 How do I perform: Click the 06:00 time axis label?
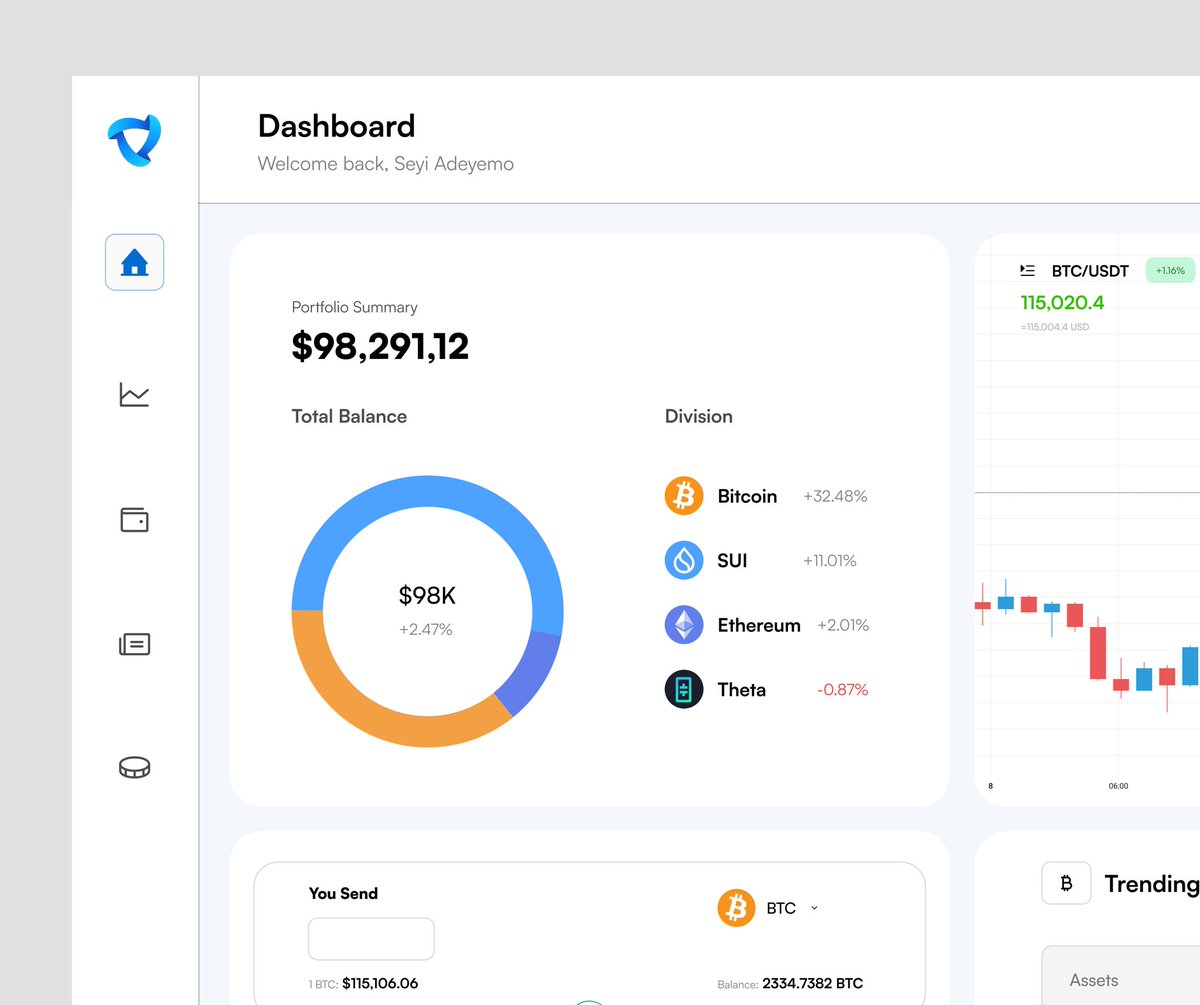1118,786
